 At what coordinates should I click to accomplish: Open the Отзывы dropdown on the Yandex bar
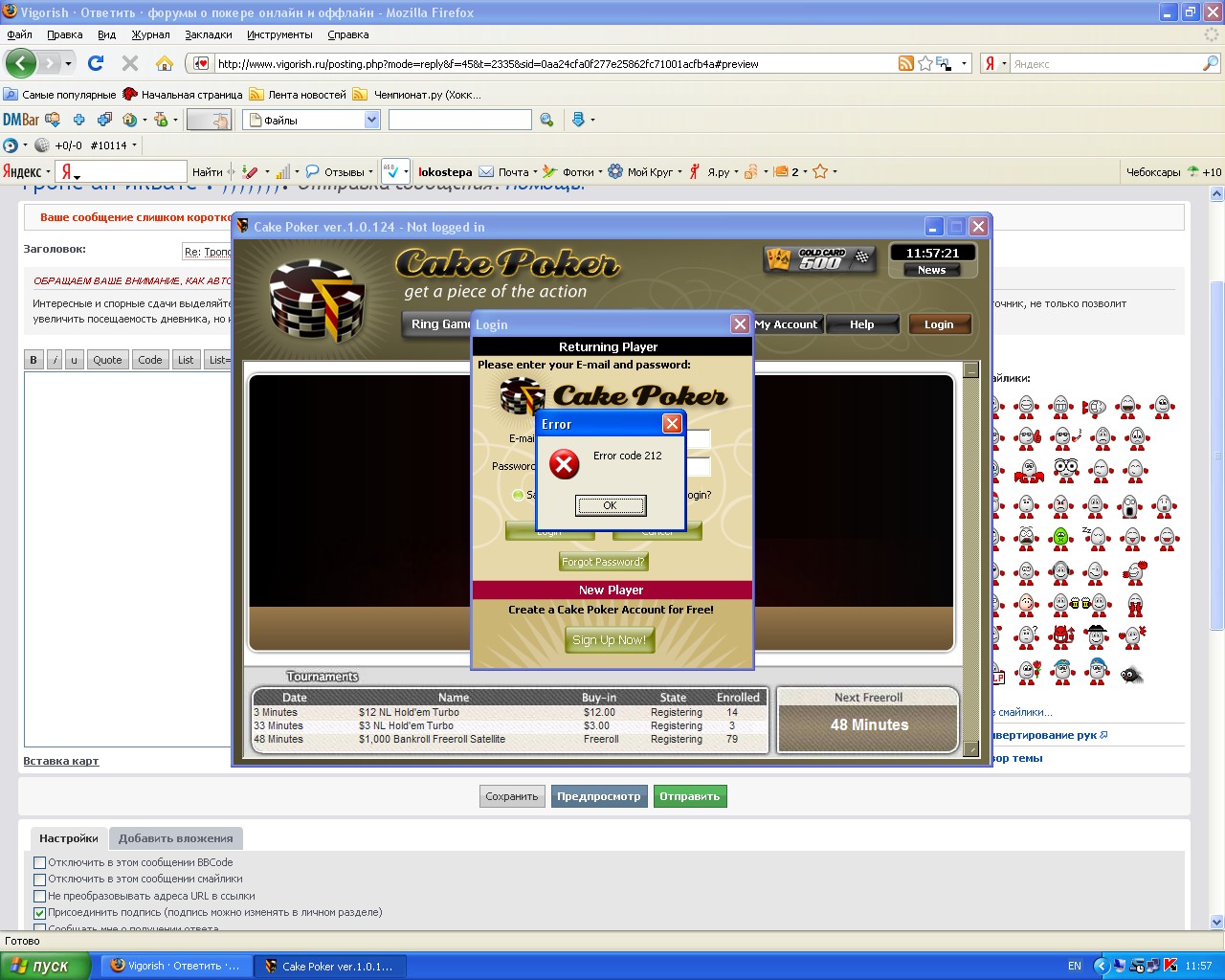(370, 172)
